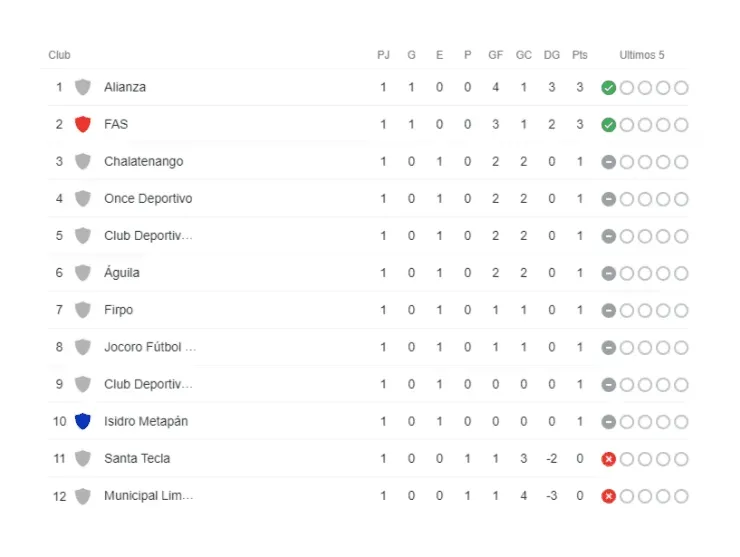Image resolution: width=740 pixels, height=557 pixels.
Task: Open the Jocoro Fútbol club link
Action: [x=150, y=347]
